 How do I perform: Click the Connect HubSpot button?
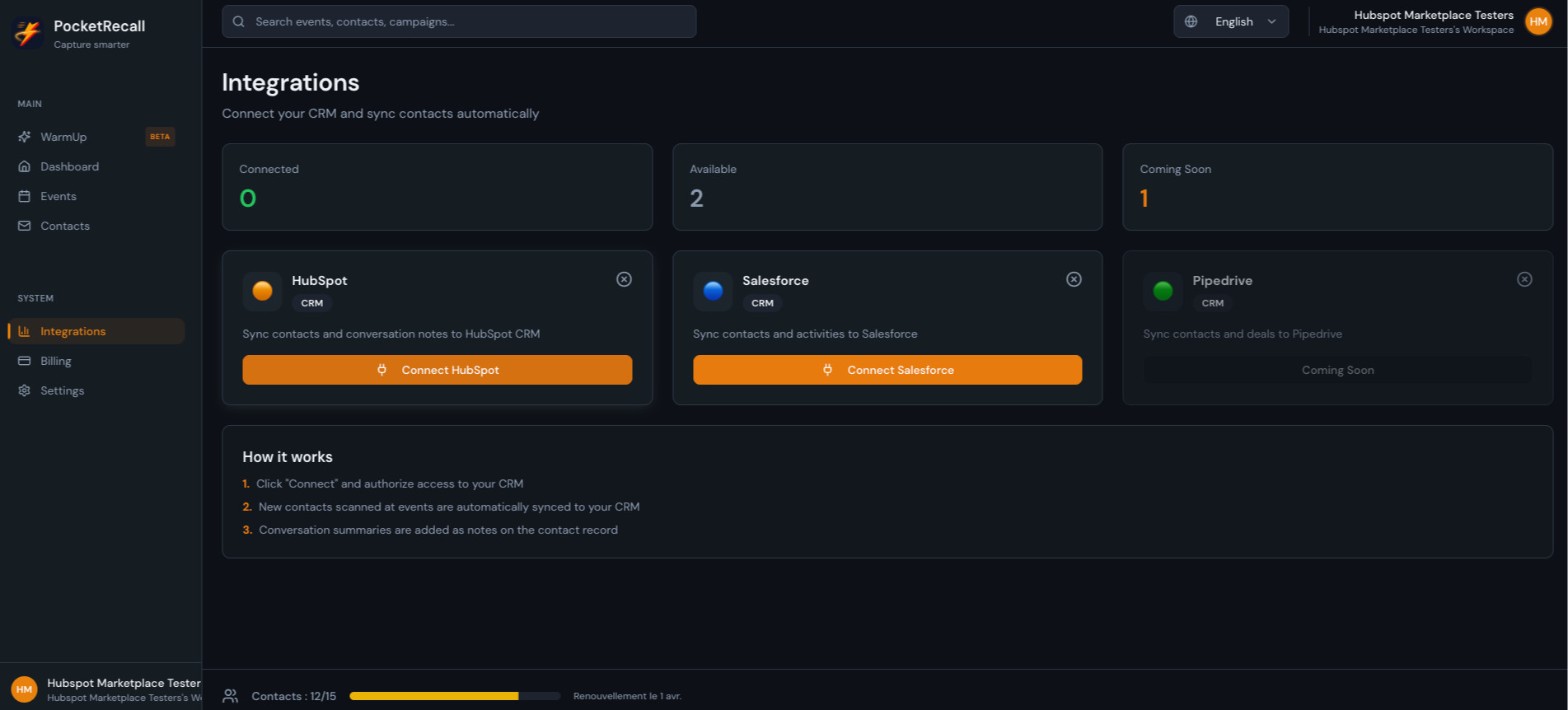pyautogui.click(x=438, y=370)
